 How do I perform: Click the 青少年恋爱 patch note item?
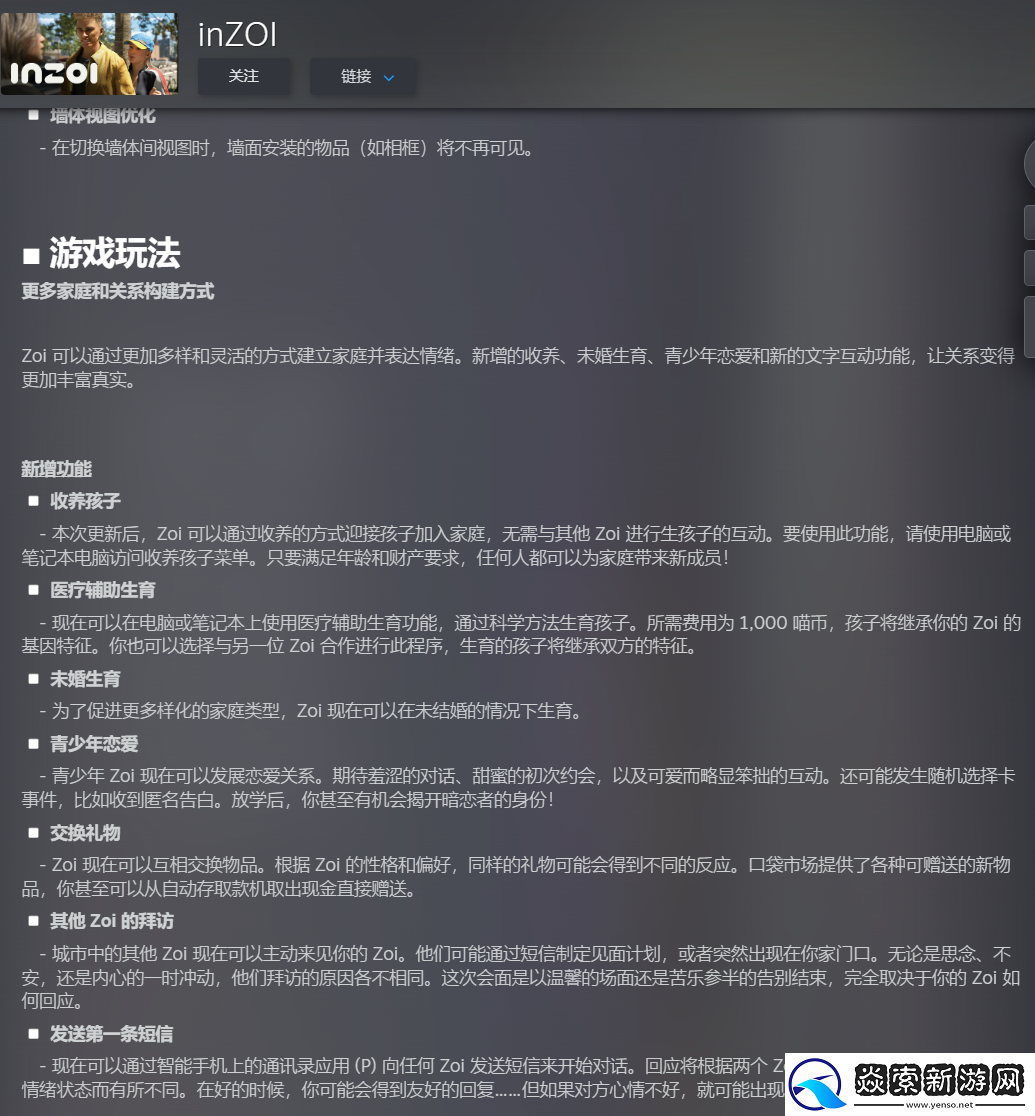point(94,744)
